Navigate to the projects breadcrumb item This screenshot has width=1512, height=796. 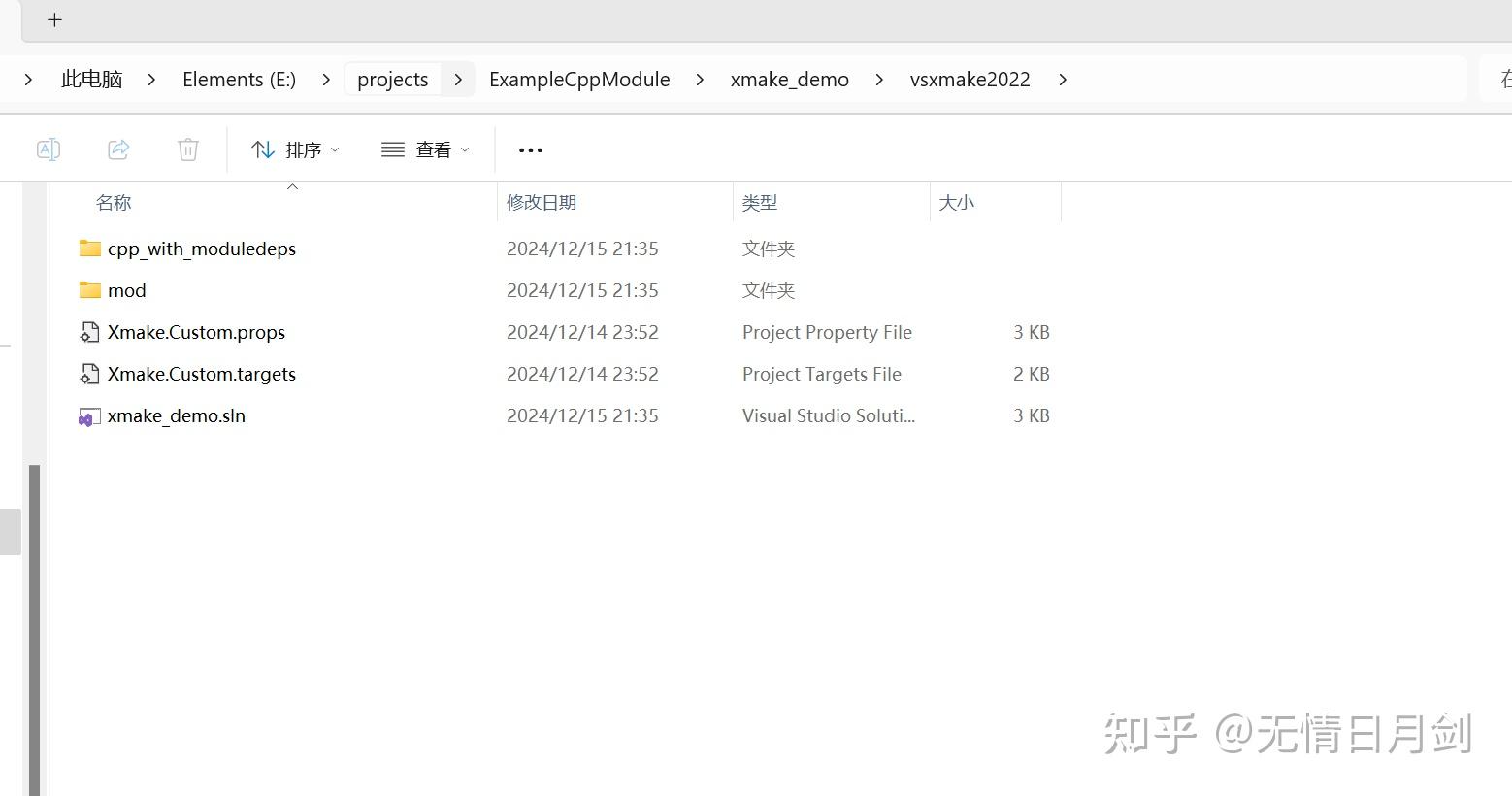pos(393,79)
